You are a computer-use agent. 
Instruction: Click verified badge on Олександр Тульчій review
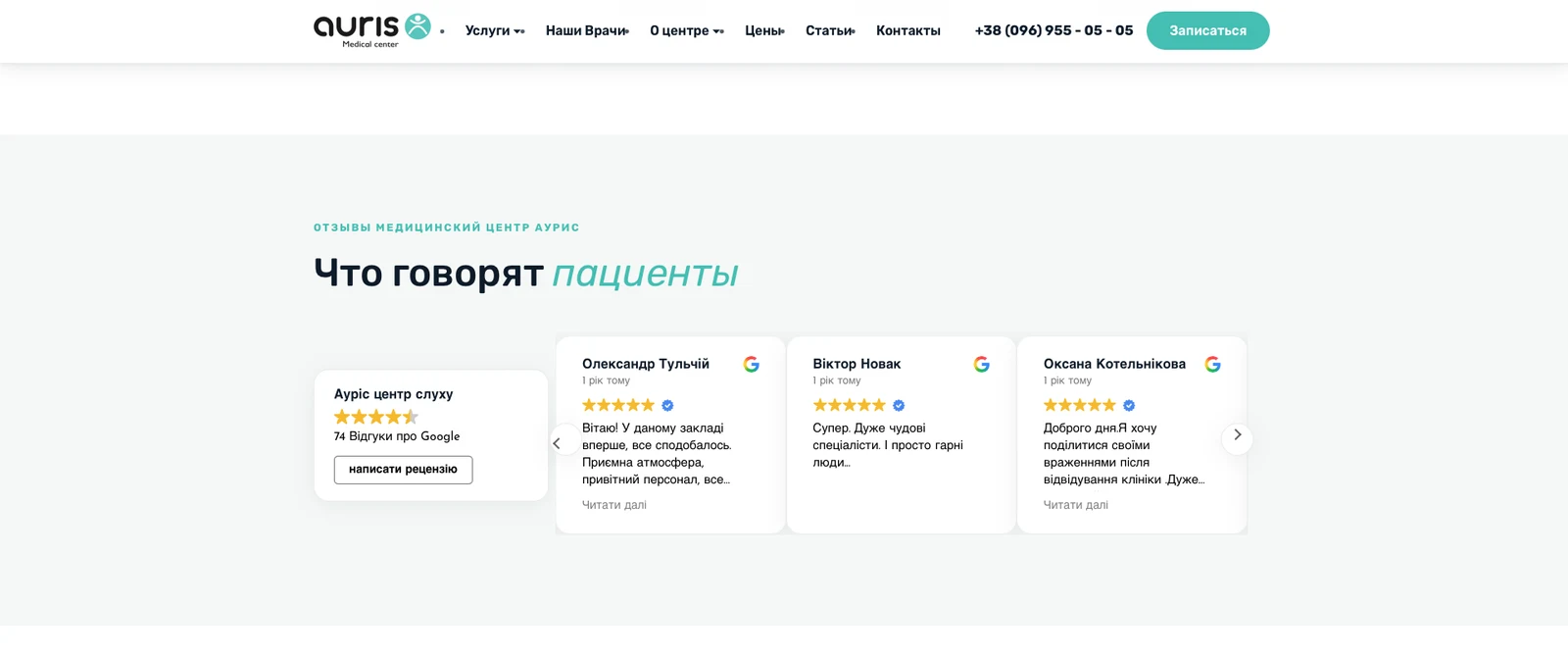[667, 405]
